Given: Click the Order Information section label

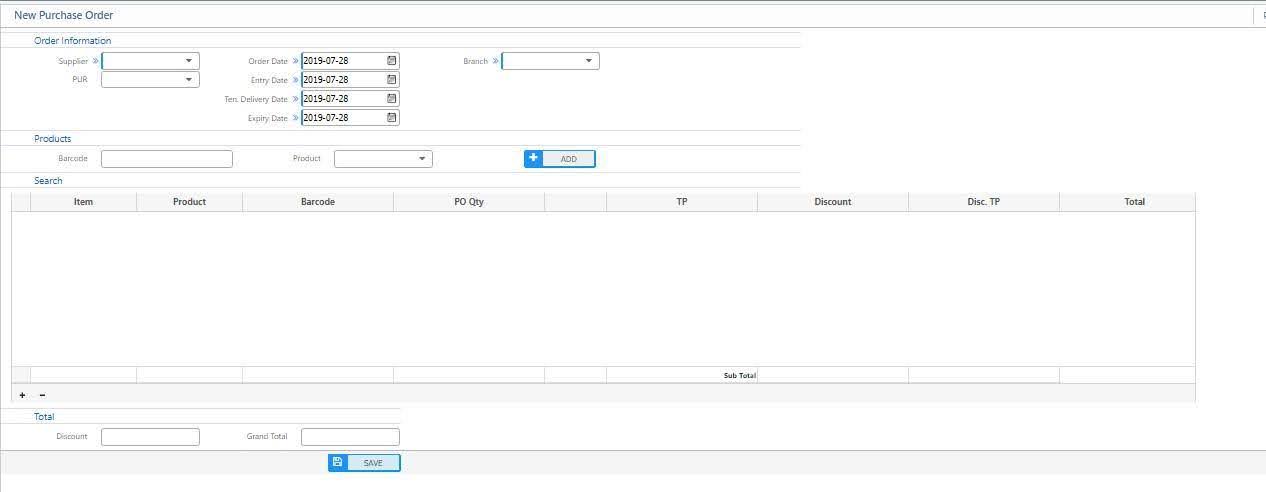Looking at the screenshot, I should (x=73, y=41).
